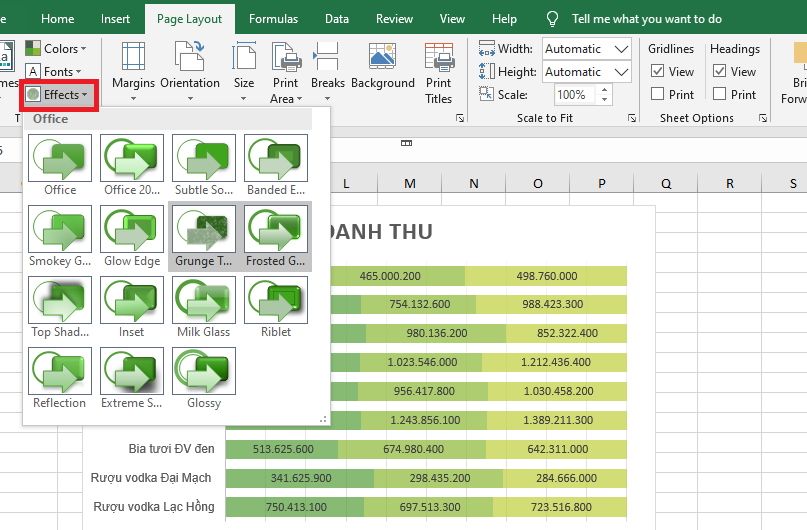
Task: Open the Insert ribbon tab
Action: point(115,19)
